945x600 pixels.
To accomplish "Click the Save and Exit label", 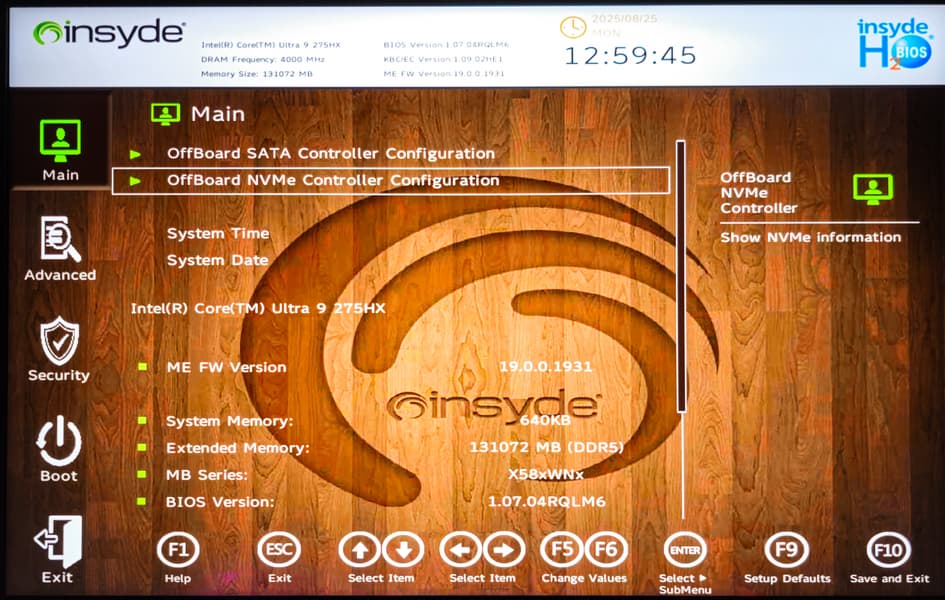I will [x=890, y=578].
